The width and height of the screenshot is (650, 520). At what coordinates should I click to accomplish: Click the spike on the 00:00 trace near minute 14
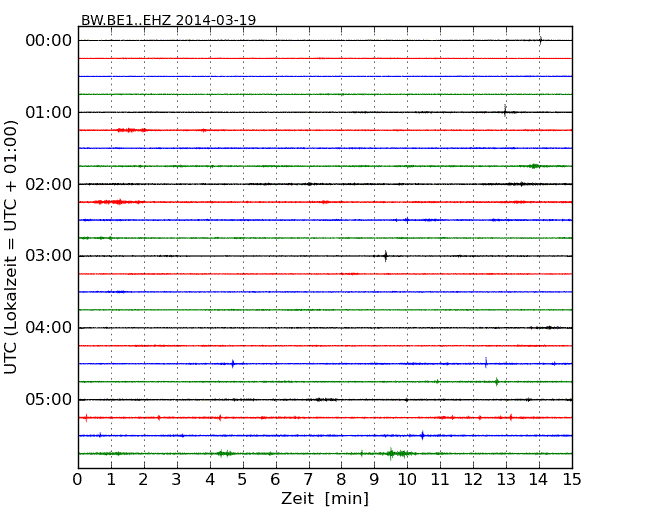(540, 40)
